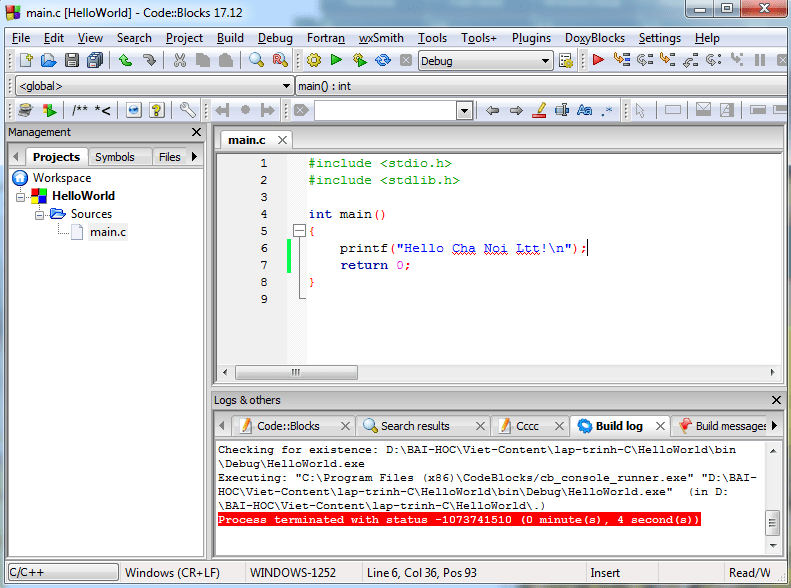
Task: Toggle the Selected text search option
Action: point(561,110)
